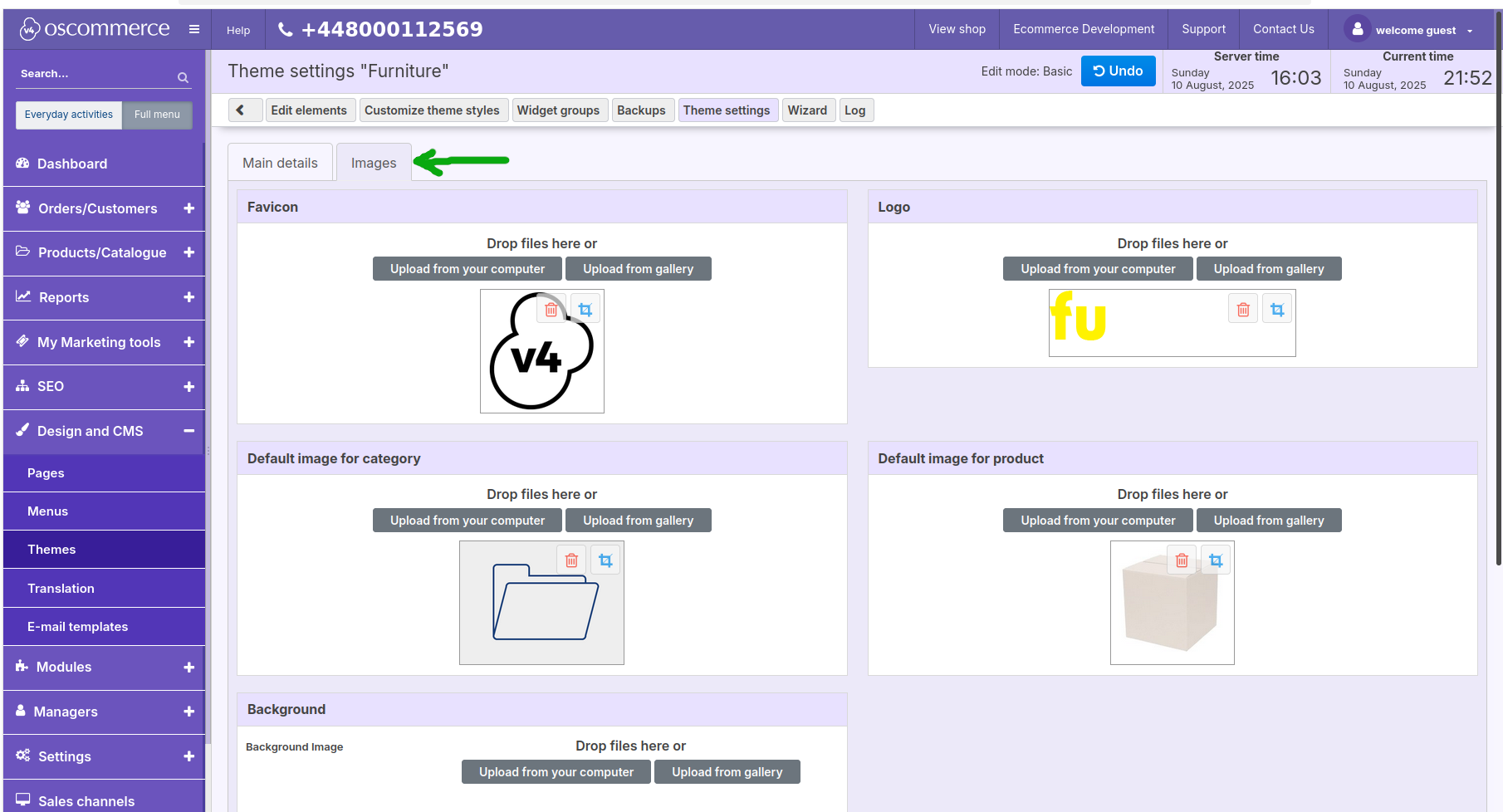
Task: Upload category image from gallery
Action: click(x=638, y=521)
